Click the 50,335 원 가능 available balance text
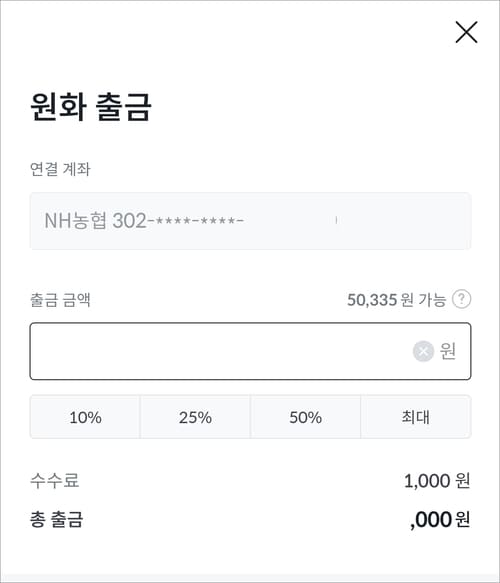This screenshot has height=583, width=500. [x=396, y=300]
